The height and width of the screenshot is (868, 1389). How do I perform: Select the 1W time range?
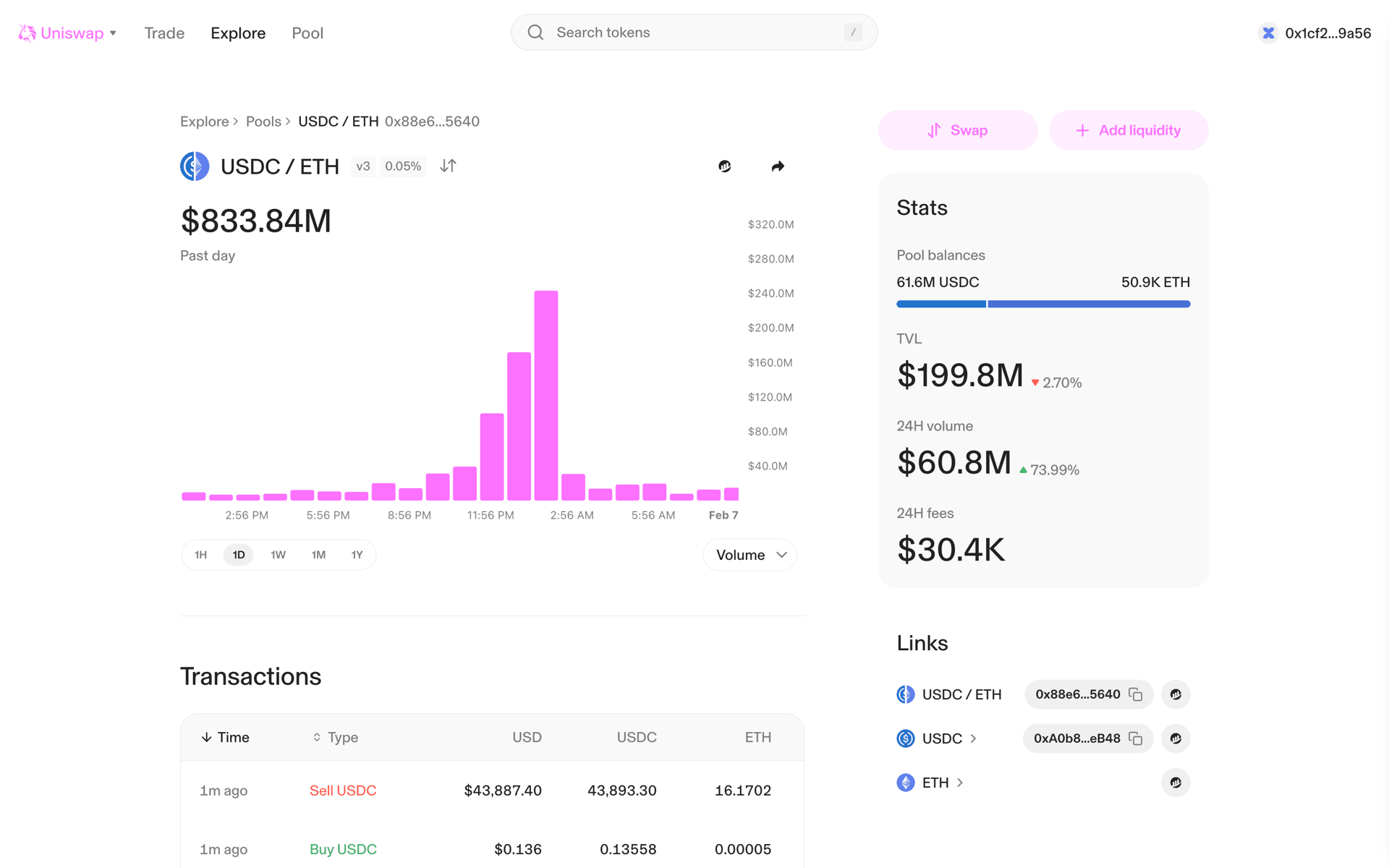(x=278, y=555)
